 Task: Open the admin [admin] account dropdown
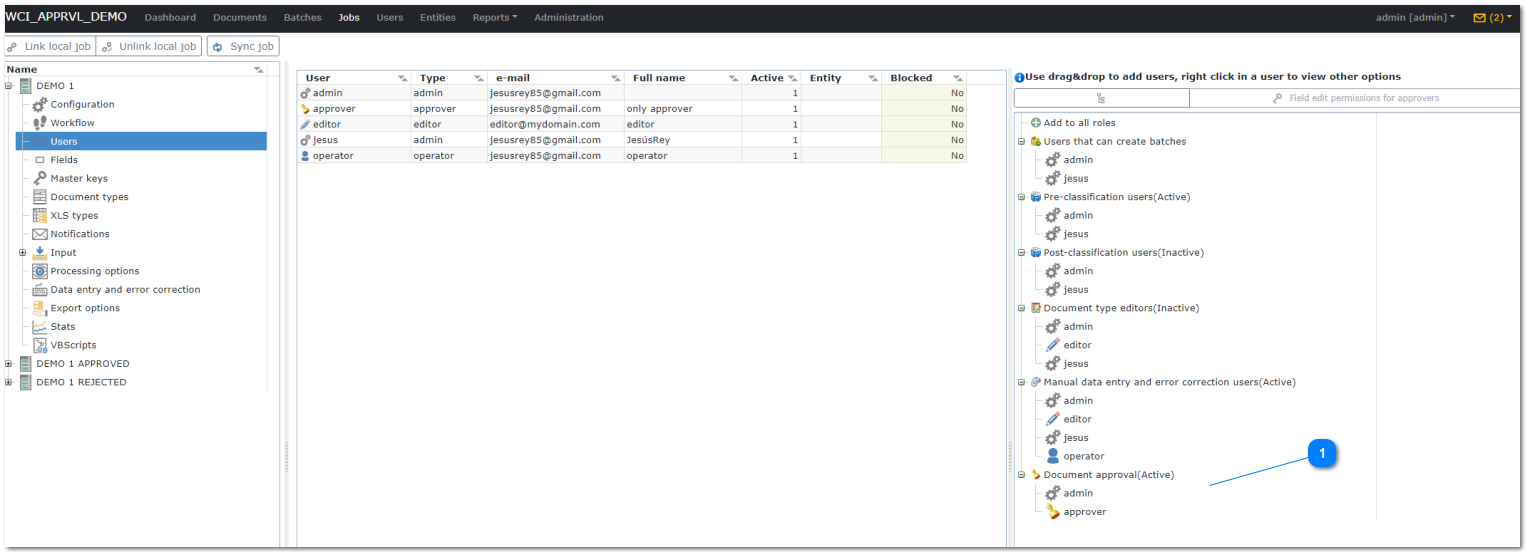tap(1415, 18)
